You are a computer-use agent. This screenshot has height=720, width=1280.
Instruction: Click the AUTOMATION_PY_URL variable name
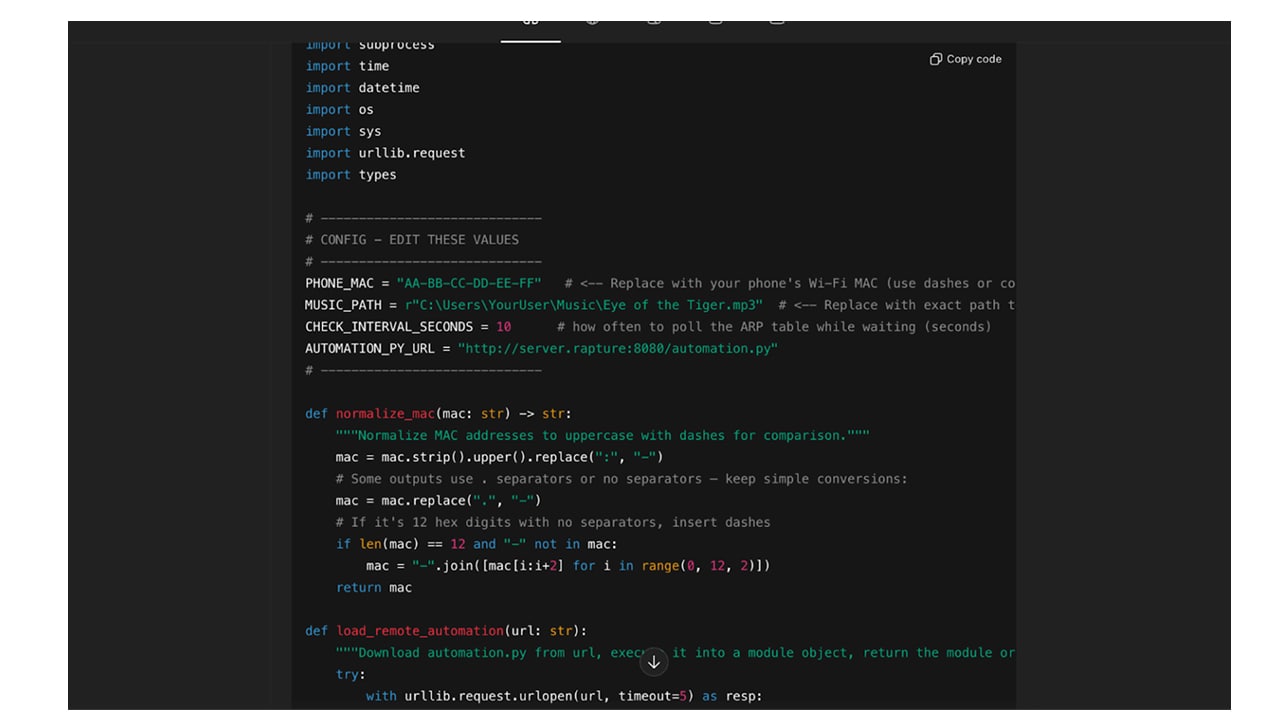370,349
